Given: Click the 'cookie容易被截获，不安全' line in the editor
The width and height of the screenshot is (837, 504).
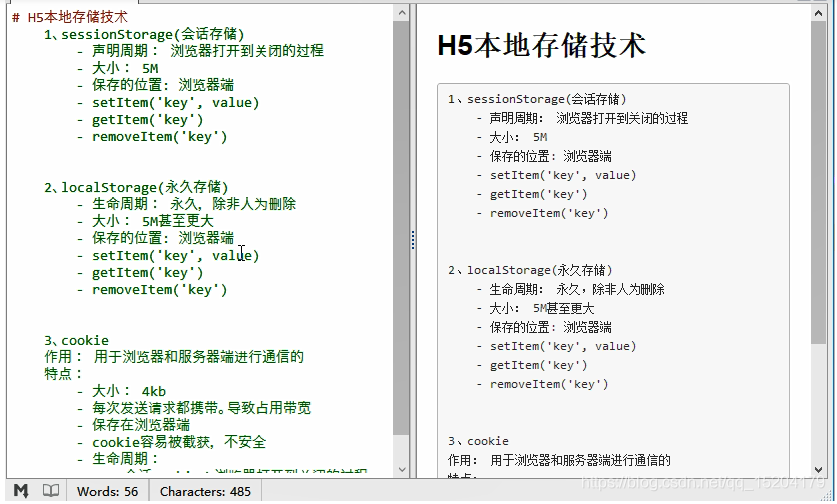Looking at the screenshot, I should 171,443.
